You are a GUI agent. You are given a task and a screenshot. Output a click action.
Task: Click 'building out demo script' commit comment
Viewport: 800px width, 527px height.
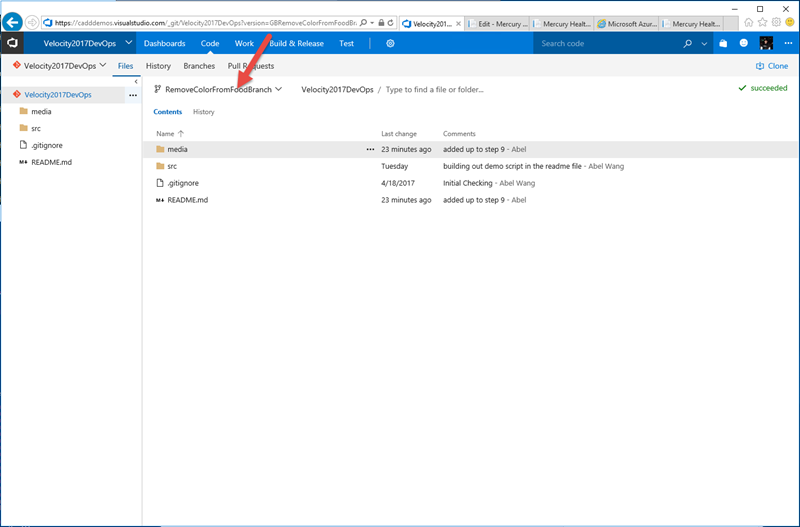click(x=512, y=166)
